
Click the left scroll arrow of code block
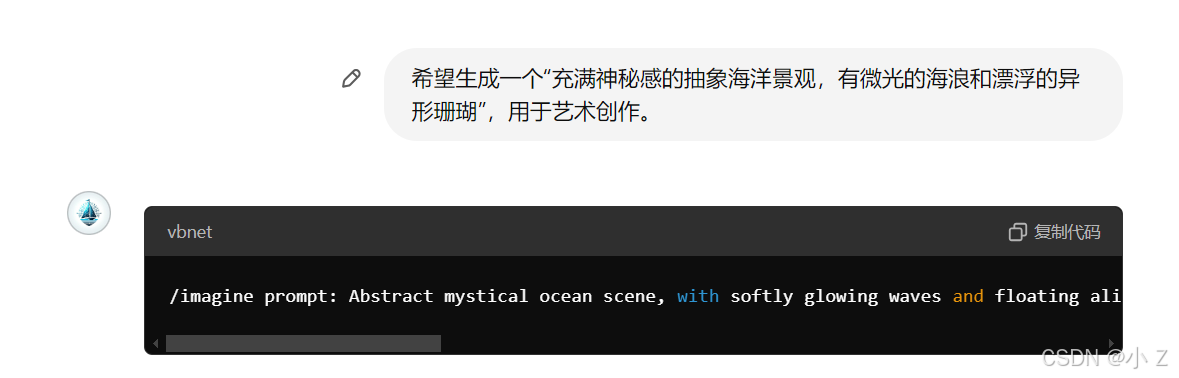[156, 343]
